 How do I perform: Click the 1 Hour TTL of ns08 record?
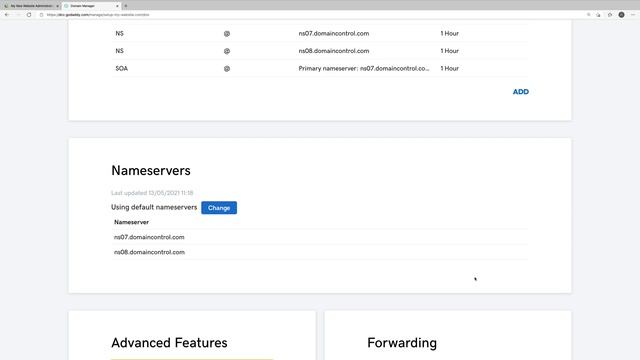coord(449,51)
